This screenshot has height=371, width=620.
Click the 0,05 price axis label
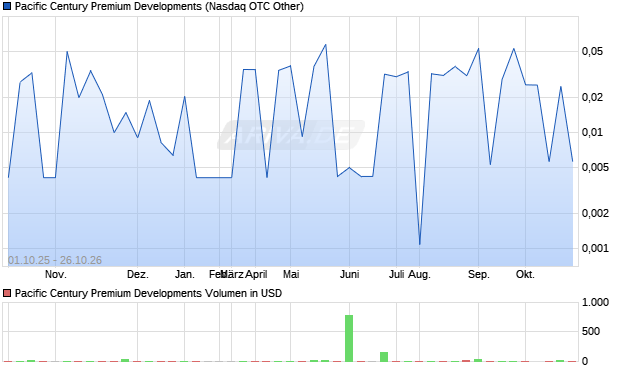point(592,51)
